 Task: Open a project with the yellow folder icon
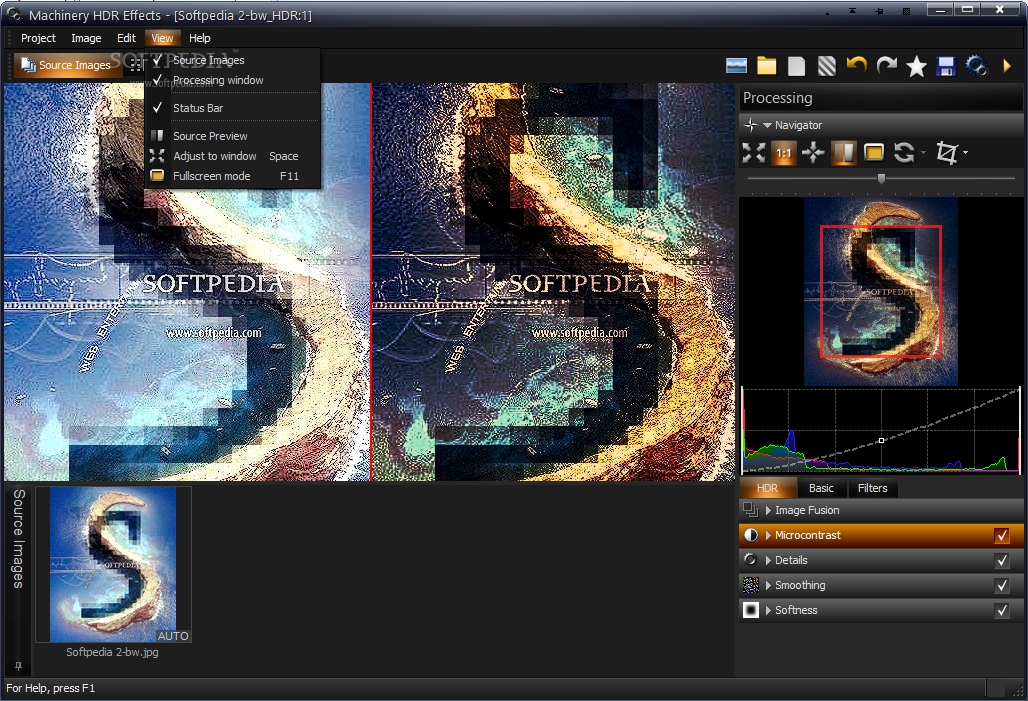pos(766,66)
